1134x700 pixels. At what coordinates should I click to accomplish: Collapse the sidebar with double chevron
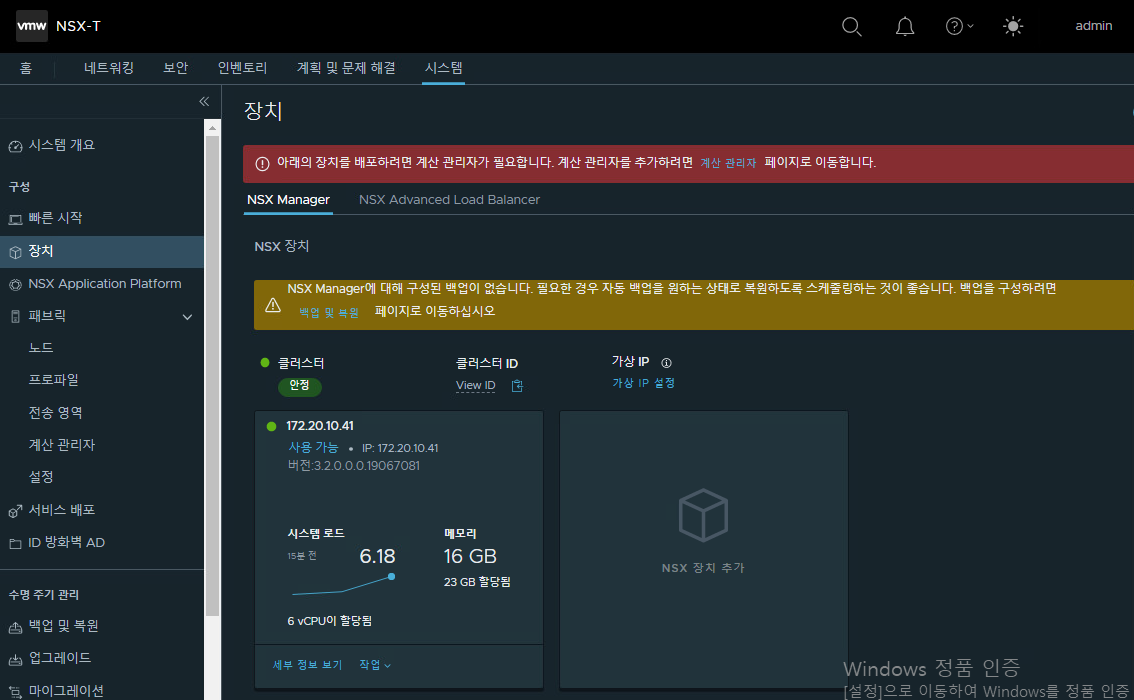(204, 101)
